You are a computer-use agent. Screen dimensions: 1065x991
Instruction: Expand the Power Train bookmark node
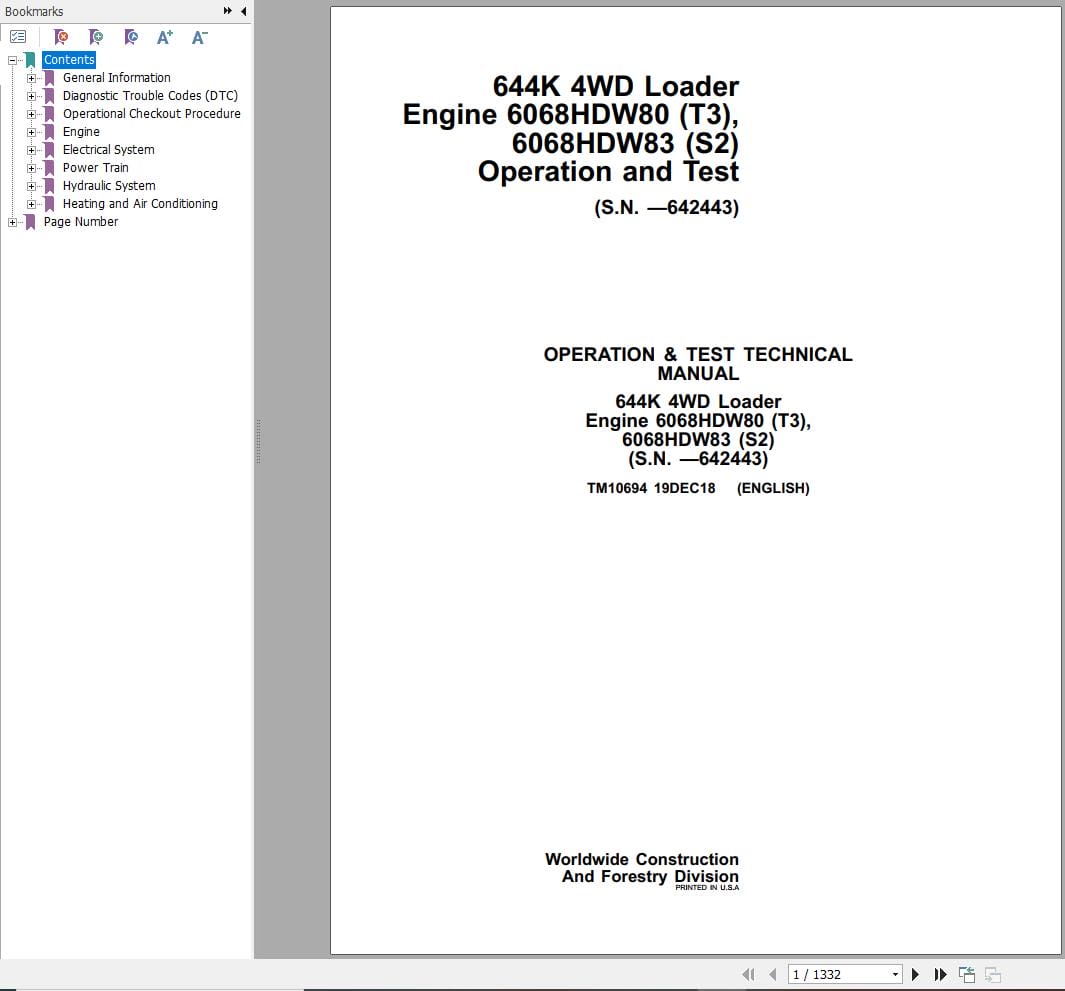pyautogui.click(x=31, y=168)
